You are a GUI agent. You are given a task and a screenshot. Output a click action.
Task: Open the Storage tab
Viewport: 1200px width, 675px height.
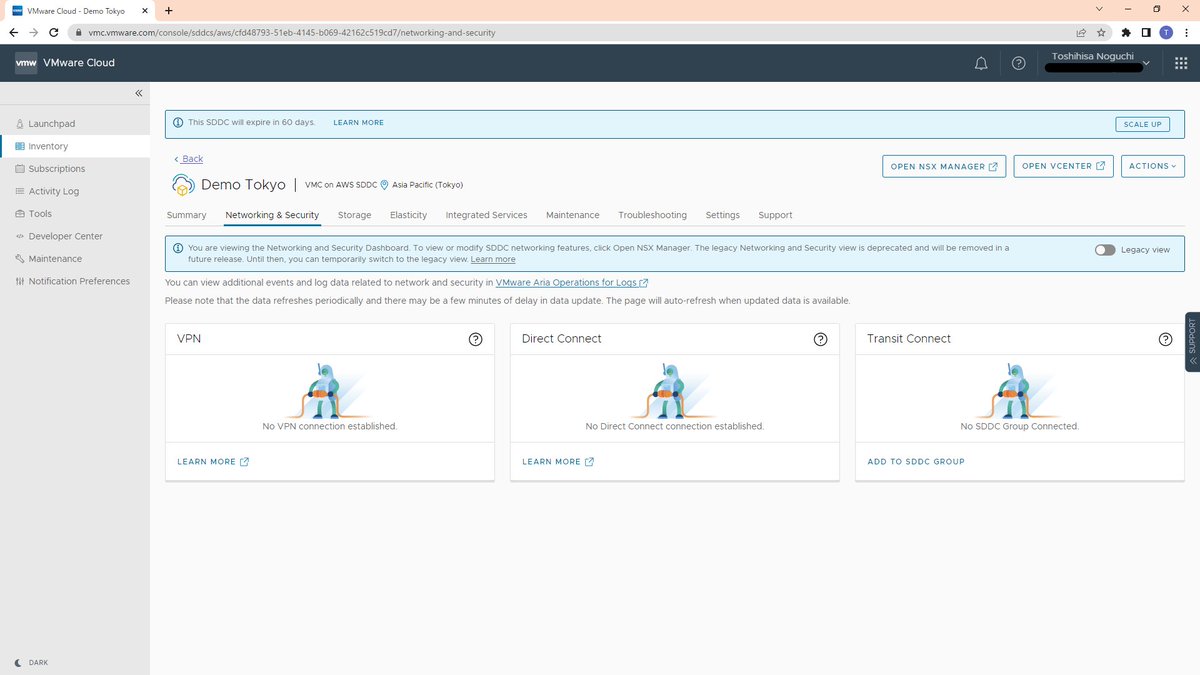[x=354, y=215]
